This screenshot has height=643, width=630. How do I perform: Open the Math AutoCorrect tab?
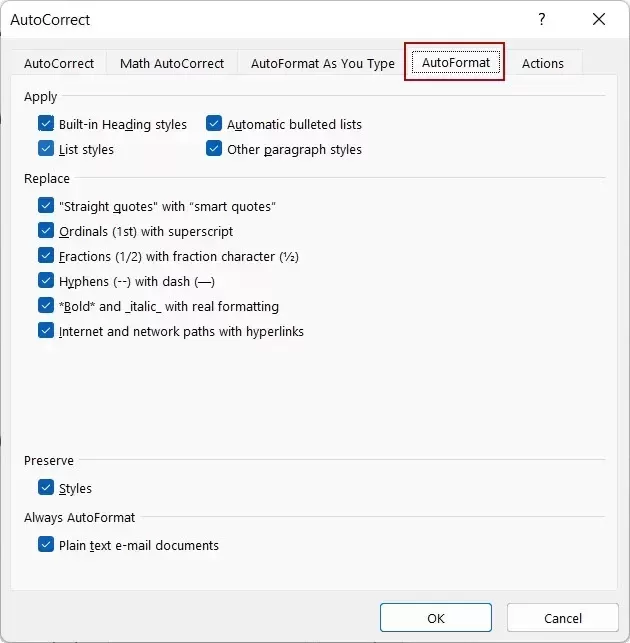coord(172,63)
